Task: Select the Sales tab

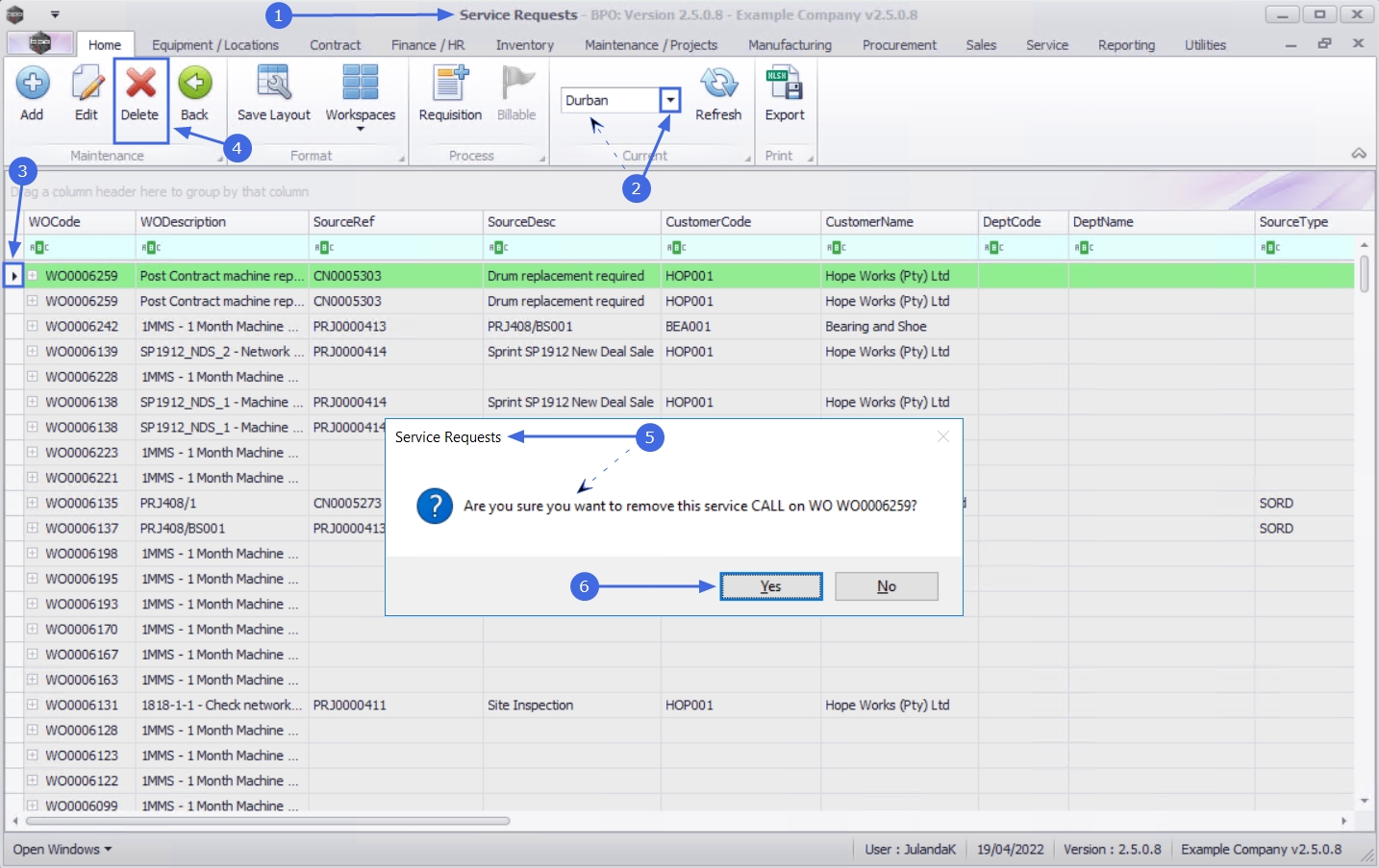Action: pos(981,45)
